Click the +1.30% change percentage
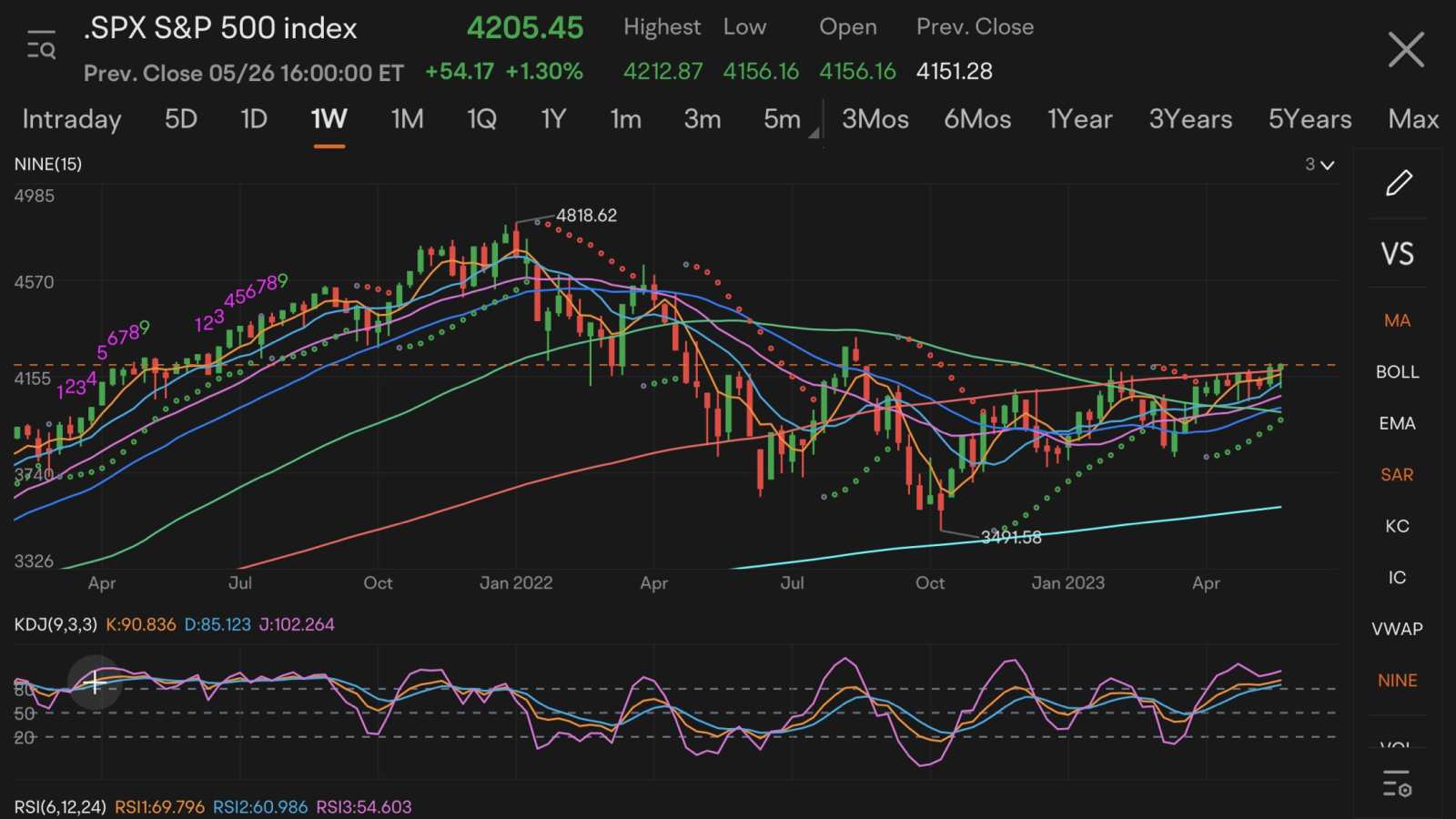Screen dimensions: 1456x819 point(544,71)
